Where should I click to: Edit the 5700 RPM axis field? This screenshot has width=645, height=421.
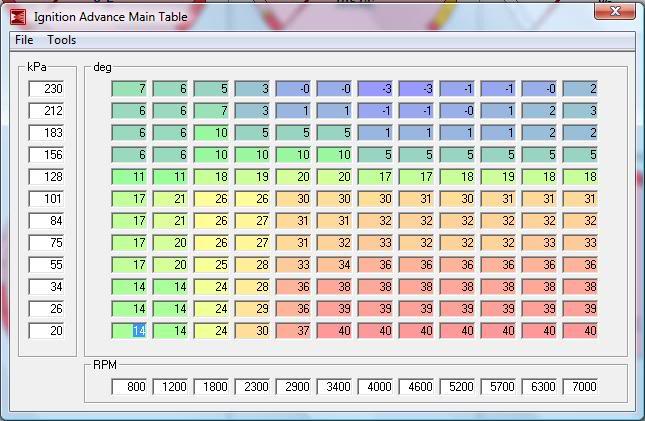(498, 386)
